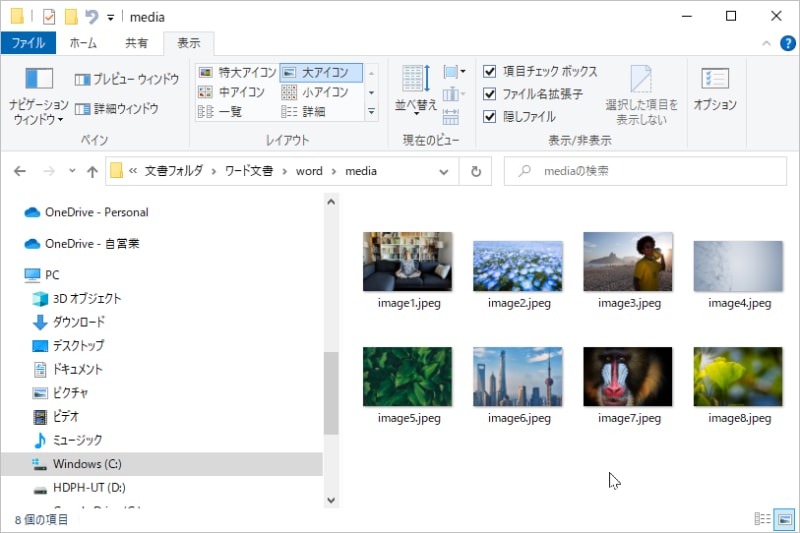This screenshot has width=800, height=533.
Task: Go forward with the forward arrow
Action: pos(49,171)
